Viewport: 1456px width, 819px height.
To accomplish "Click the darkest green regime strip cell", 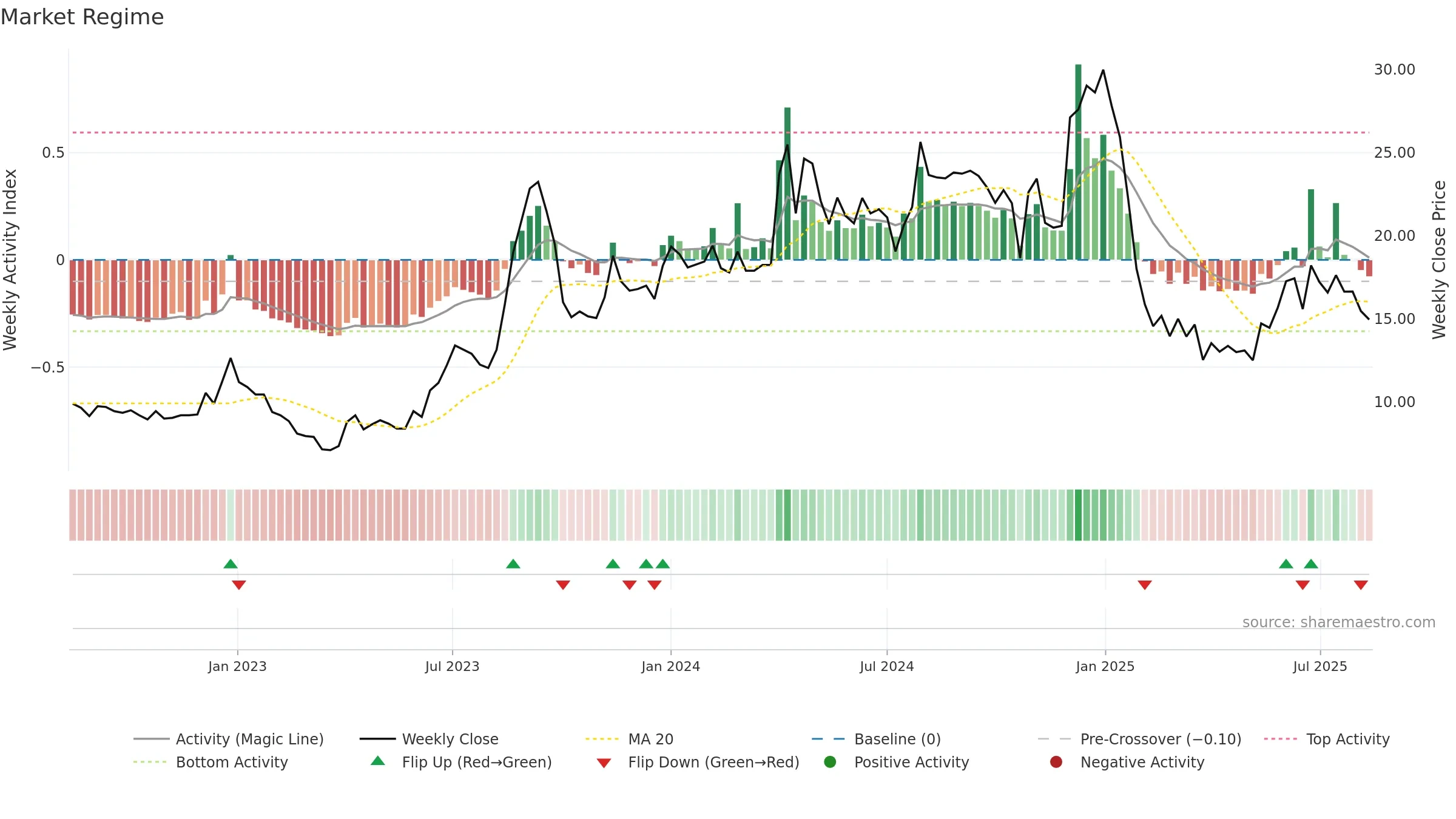I will click(1078, 515).
